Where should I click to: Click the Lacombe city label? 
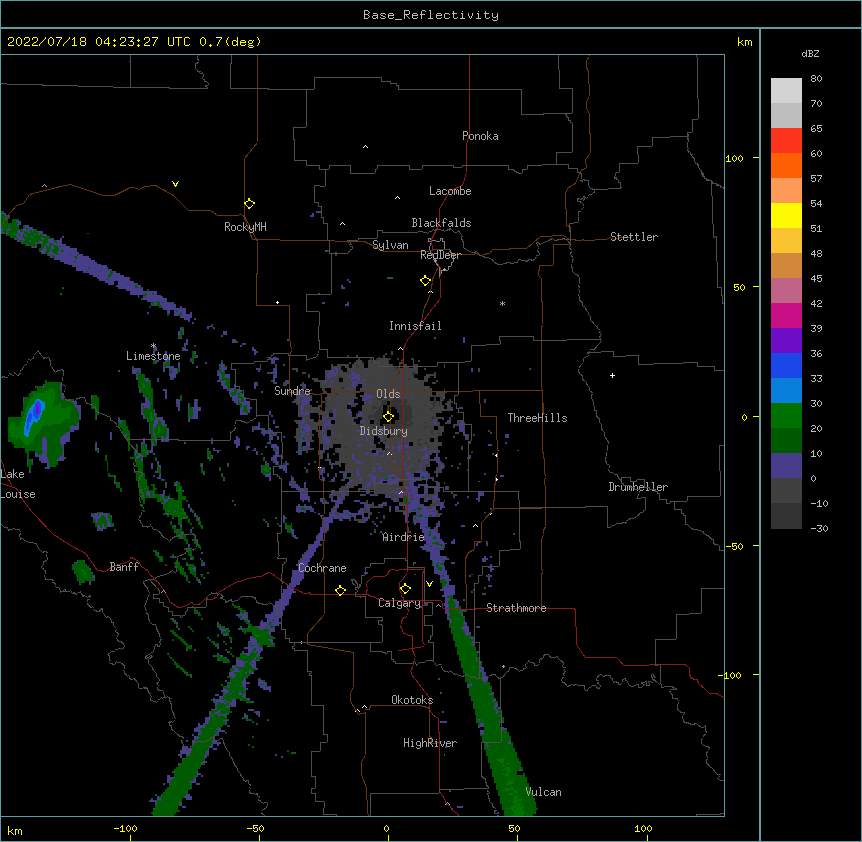450,191
